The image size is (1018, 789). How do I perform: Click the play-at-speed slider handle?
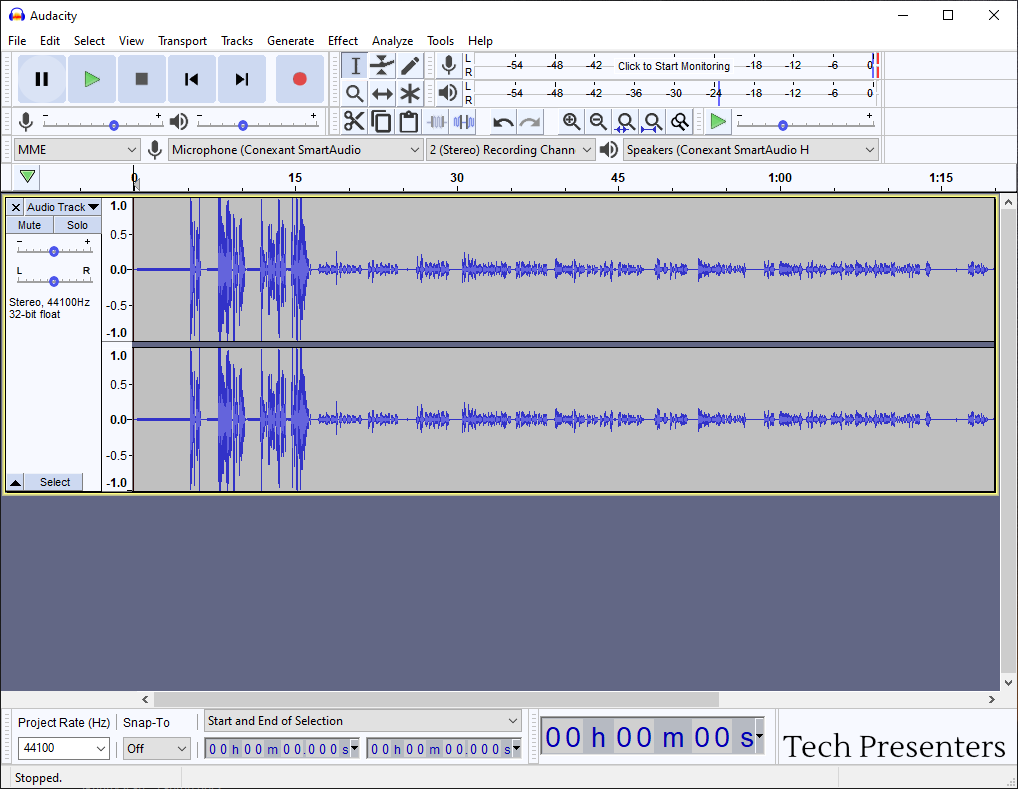pyautogui.click(x=783, y=125)
